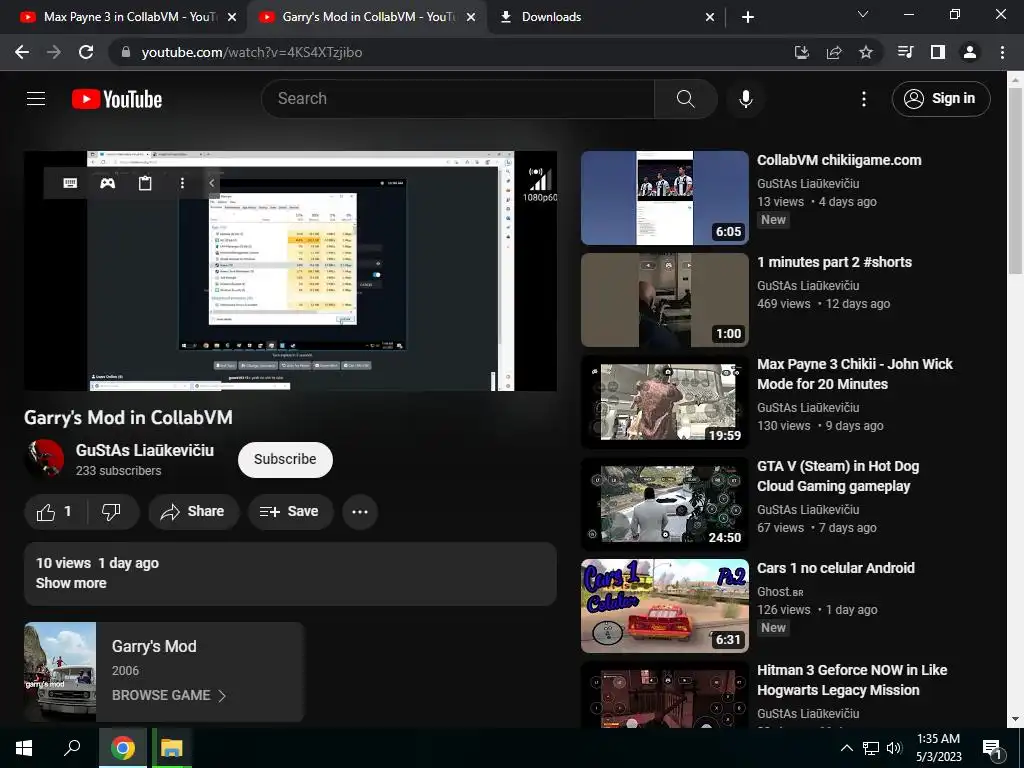
Task: Click the Share button
Action: click(194, 512)
